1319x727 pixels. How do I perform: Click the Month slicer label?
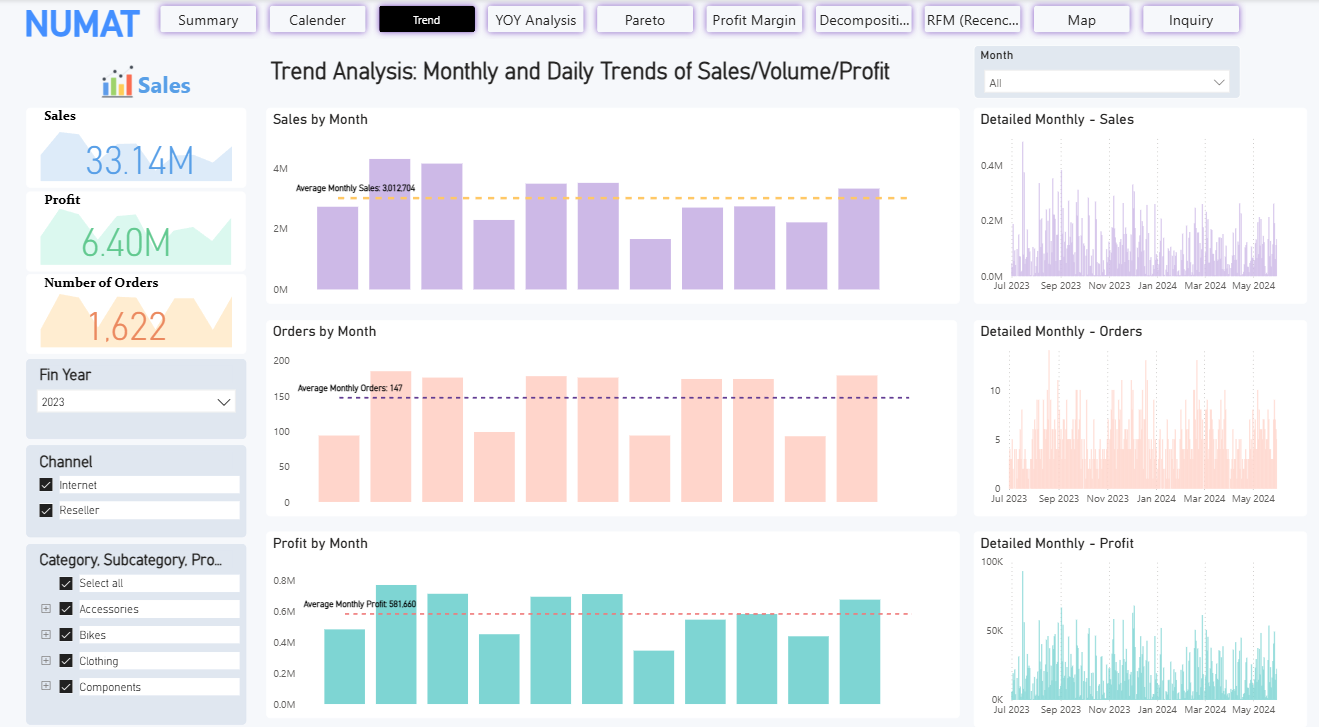point(997,56)
